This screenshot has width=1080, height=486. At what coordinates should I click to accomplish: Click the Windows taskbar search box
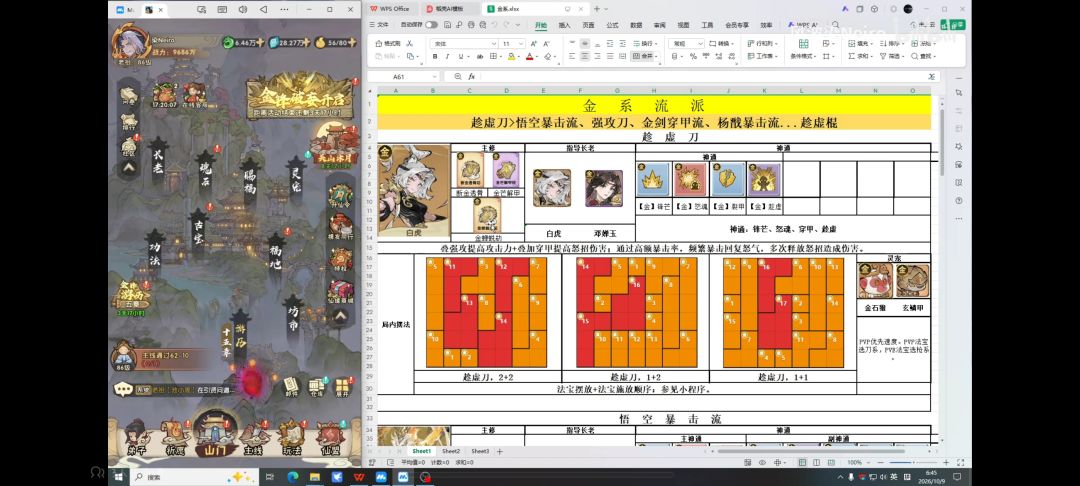tap(193, 476)
